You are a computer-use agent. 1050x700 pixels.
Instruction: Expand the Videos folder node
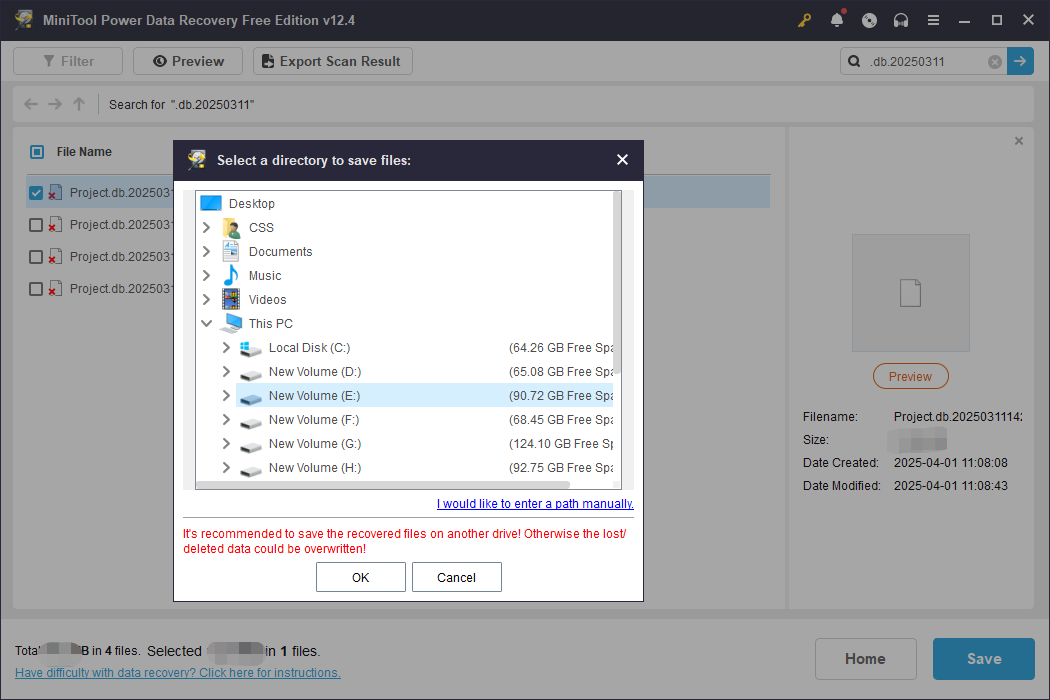click(207, 299)
